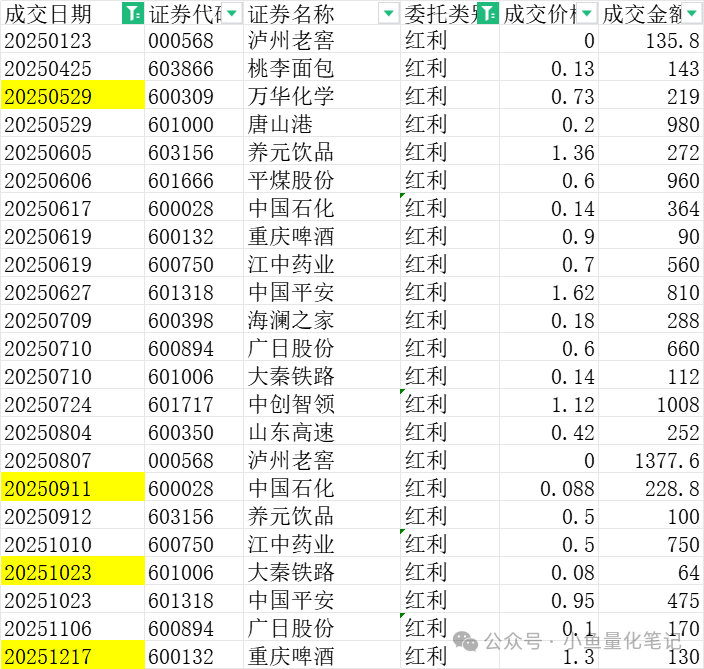Image resolution: width=704 pixels, height=669 pixels.
Task: Select code cell 600350
Action: pos(194,431)
